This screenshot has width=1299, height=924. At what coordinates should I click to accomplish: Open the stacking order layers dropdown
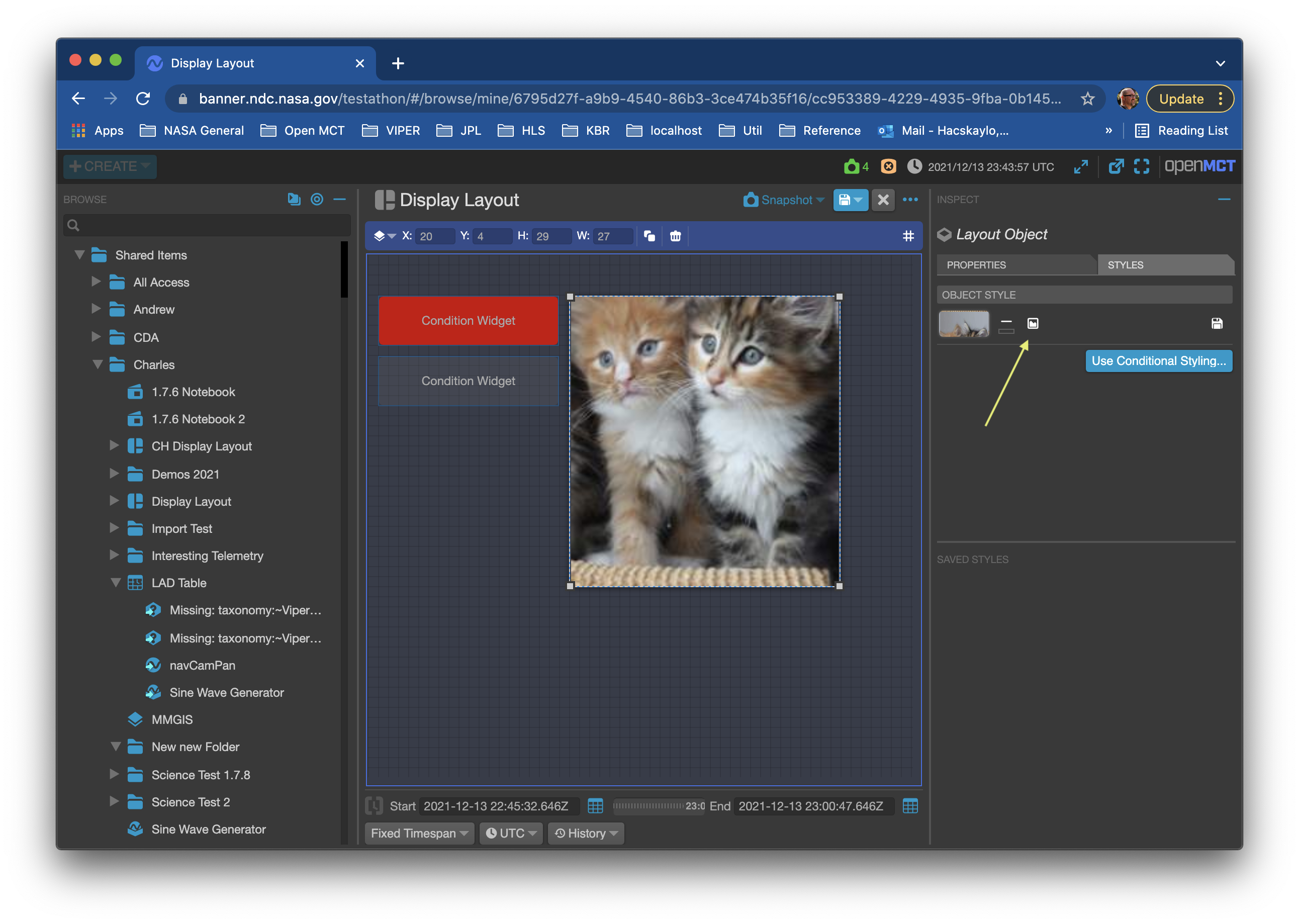point(385,236)
